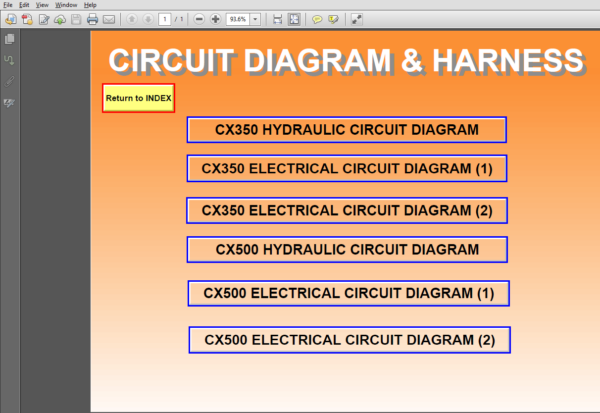This screenshot has width=600, height=413.
Task: Open the Window menu
Action: (x=66, y=5)
